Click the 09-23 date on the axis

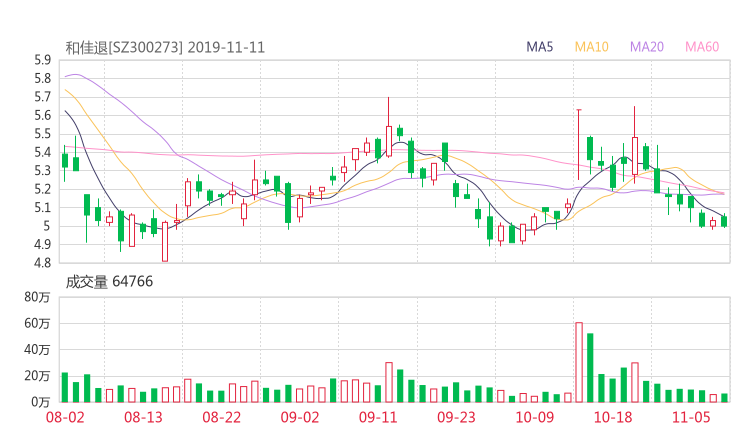[x=456, y=417]
